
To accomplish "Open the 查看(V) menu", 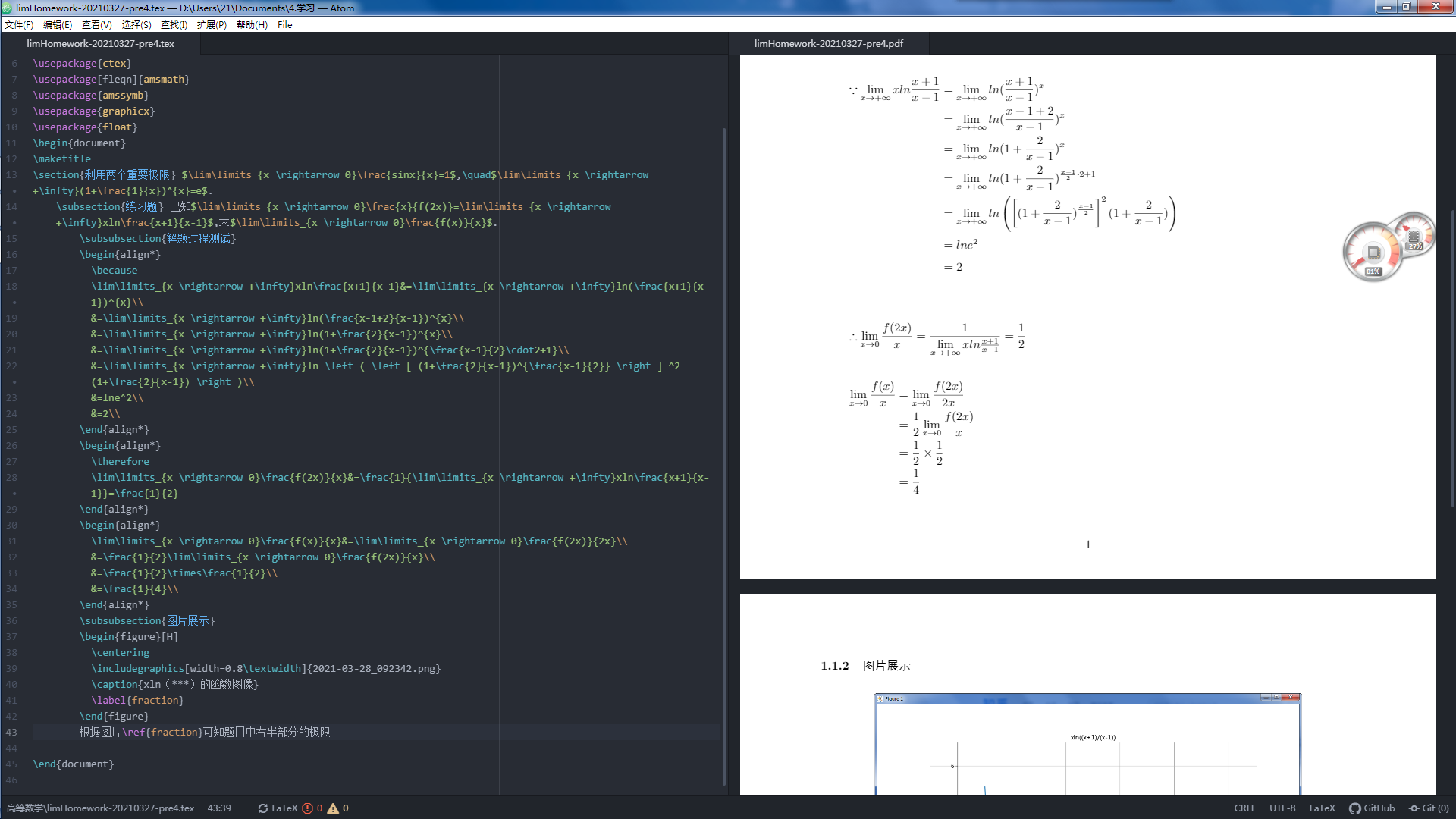I will click(x=97, y=25).
